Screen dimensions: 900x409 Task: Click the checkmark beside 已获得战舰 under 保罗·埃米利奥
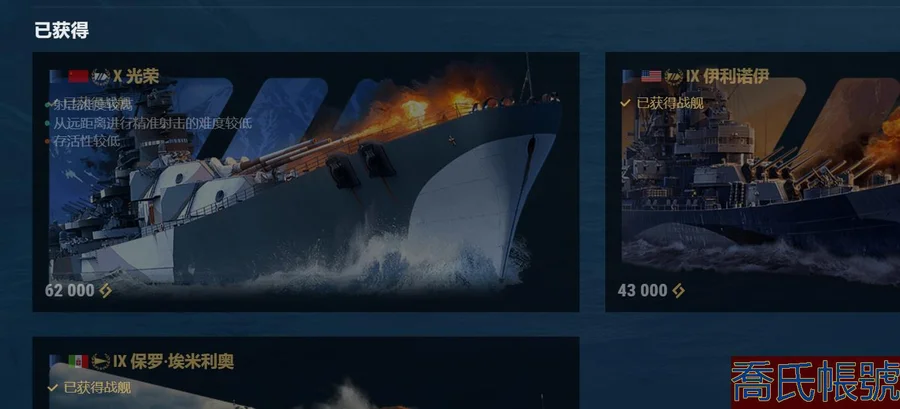pos(53,388)
